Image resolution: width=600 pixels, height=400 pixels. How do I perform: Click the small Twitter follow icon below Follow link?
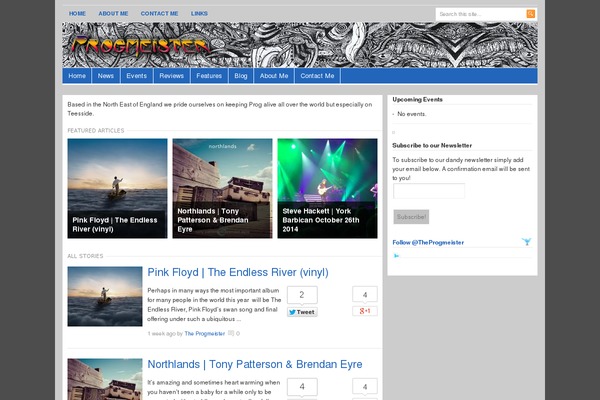pyautogui.click(x=396, y=256)
